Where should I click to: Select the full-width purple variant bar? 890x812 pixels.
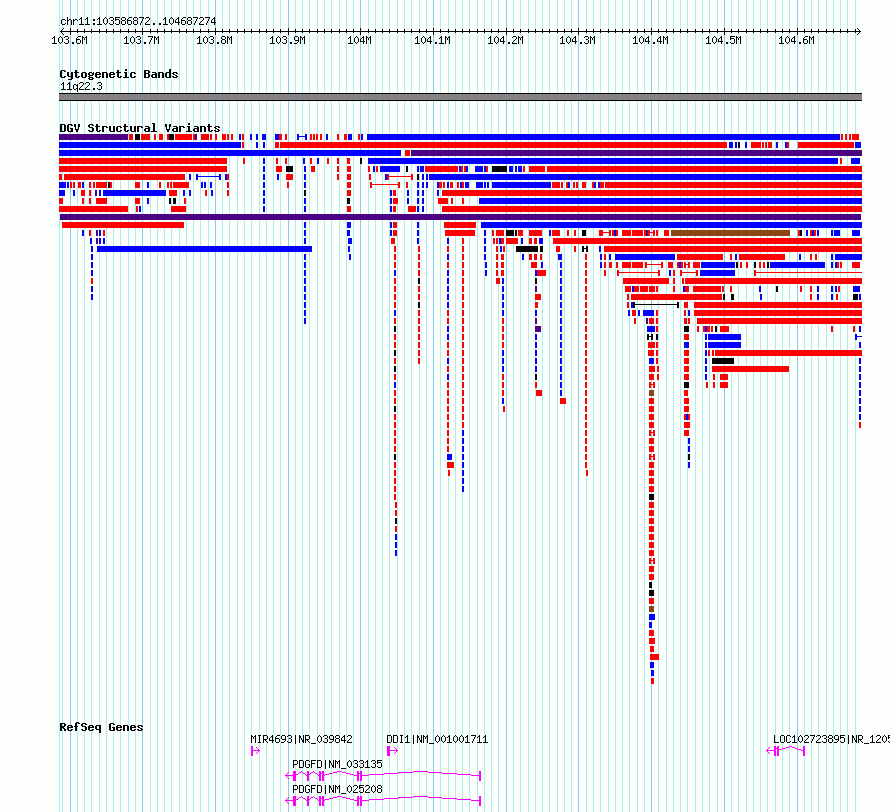pos(460,217)
